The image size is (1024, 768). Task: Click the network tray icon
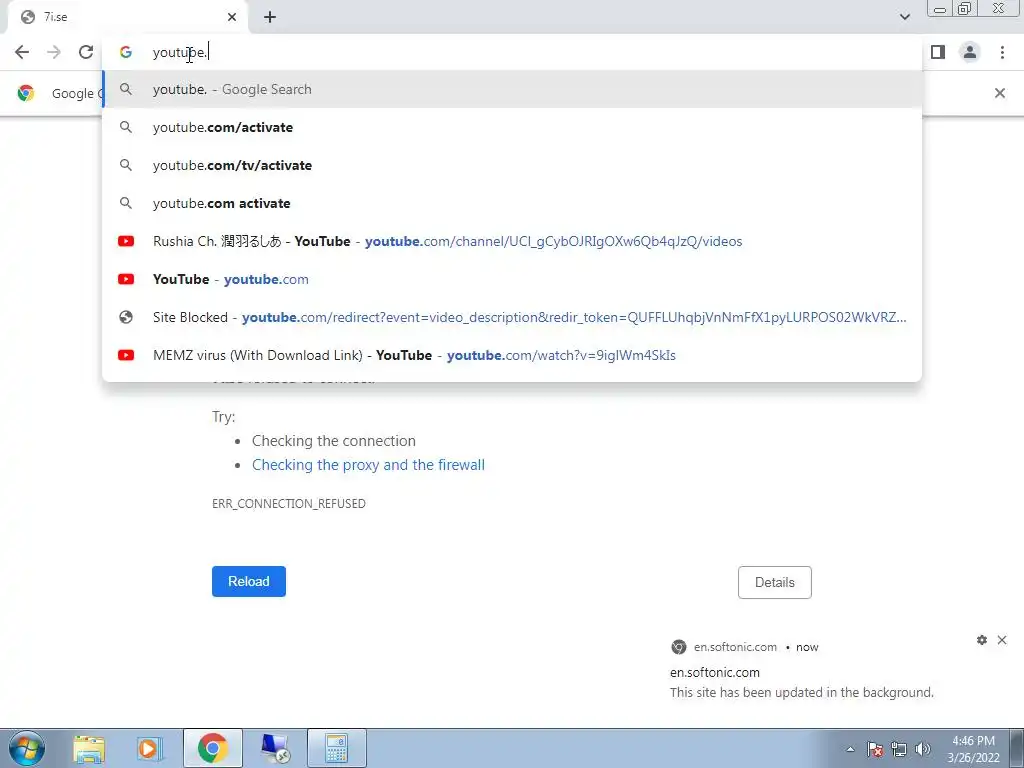[899, 749]
